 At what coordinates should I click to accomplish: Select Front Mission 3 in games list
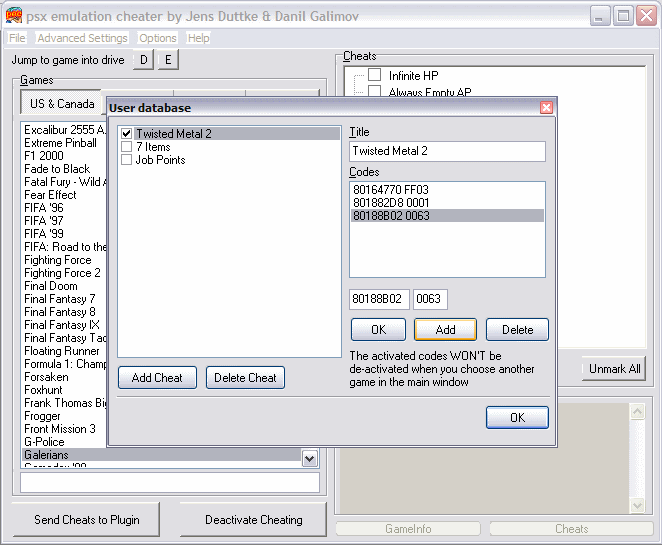pyautogui.click(x=60, y=429)
